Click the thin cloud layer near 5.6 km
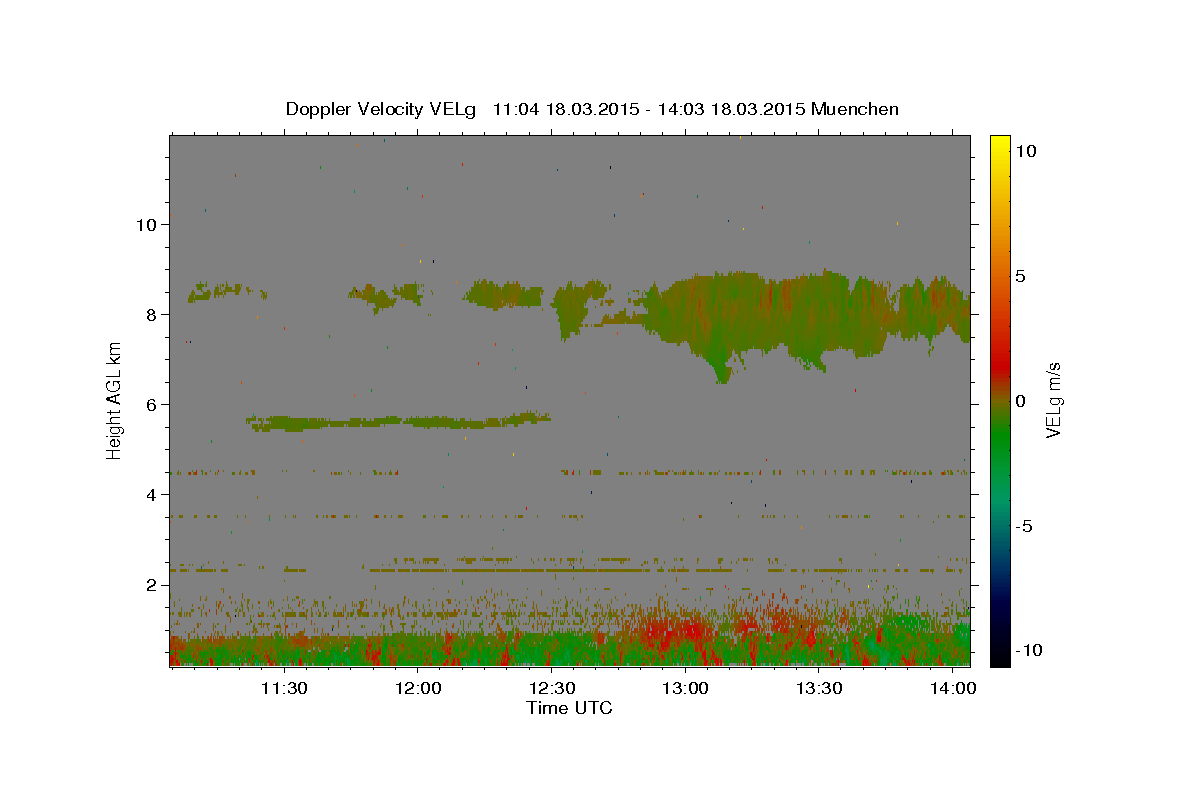1200x800 pixels. click(398, 421)
